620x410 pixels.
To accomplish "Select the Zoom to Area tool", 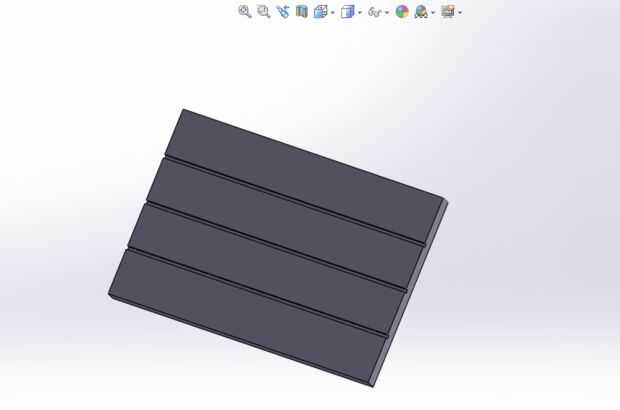I will tap(264, 11).
